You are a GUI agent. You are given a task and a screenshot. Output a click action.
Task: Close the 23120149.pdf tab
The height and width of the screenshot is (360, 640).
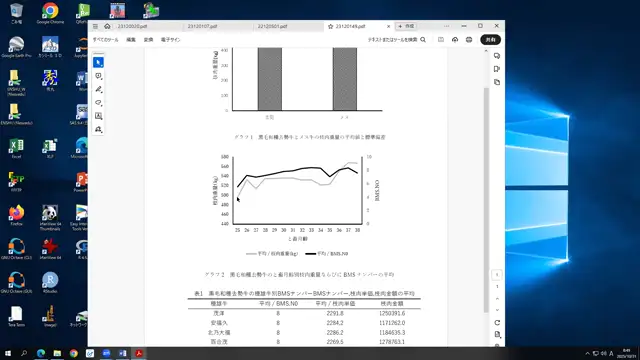click(389, 26)
